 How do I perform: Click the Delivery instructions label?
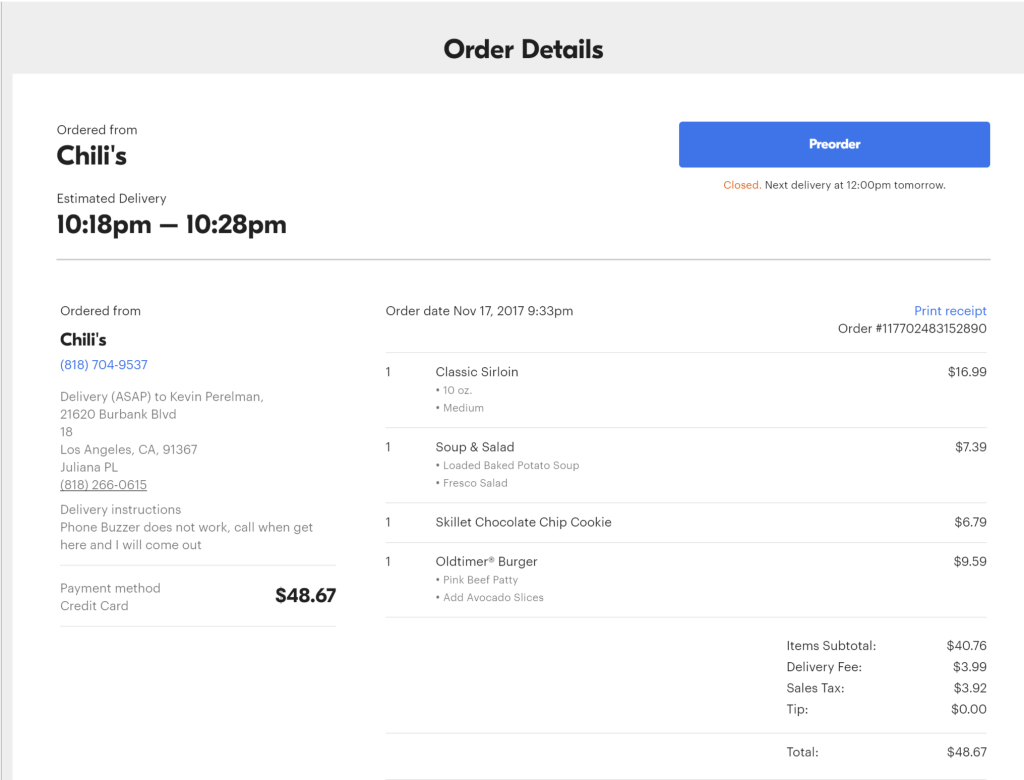(x=120, y=510)
